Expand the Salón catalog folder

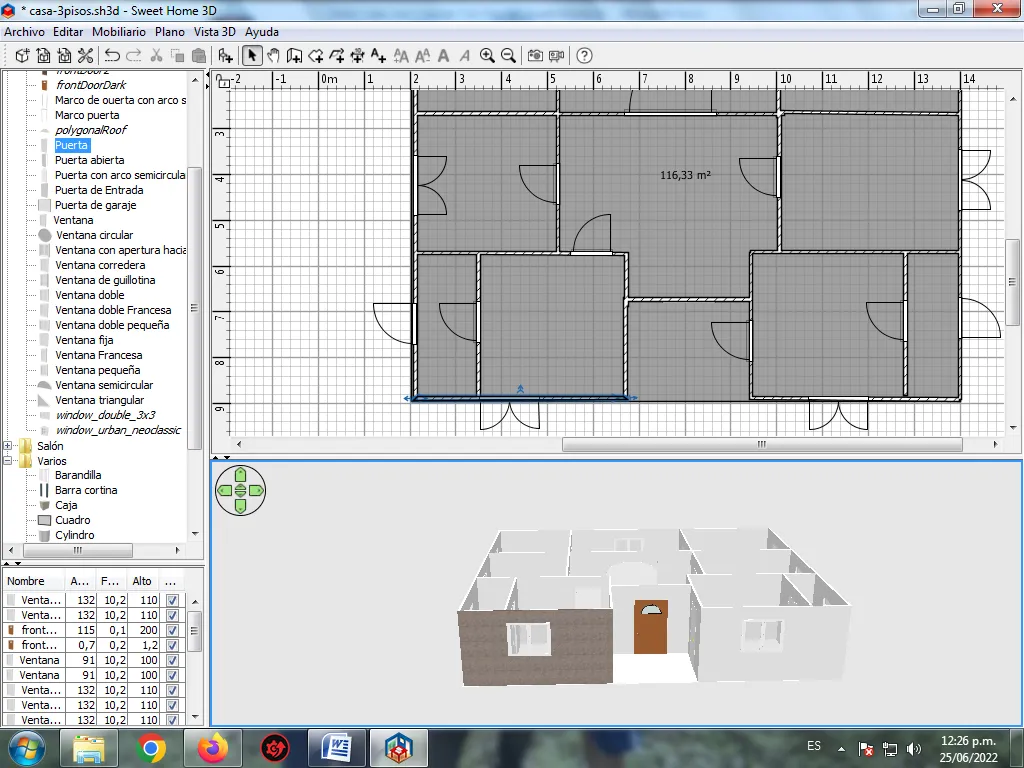[8, 446]
